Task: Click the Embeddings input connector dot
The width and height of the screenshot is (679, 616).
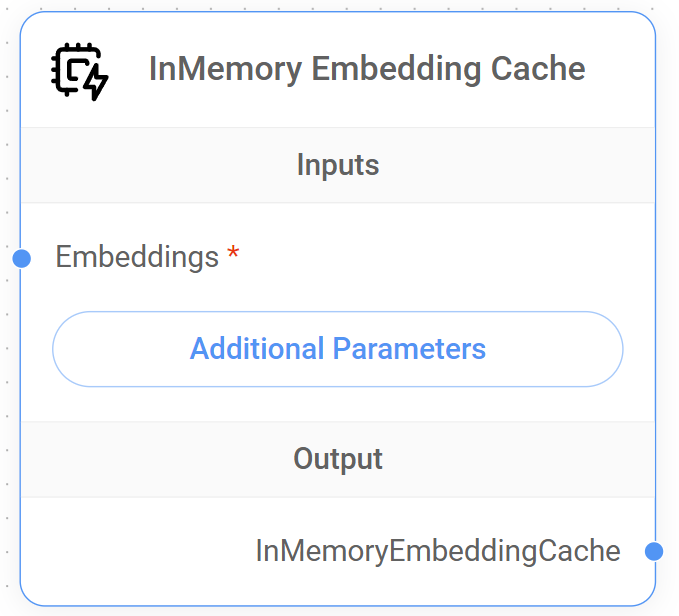Action: (22, 259)
